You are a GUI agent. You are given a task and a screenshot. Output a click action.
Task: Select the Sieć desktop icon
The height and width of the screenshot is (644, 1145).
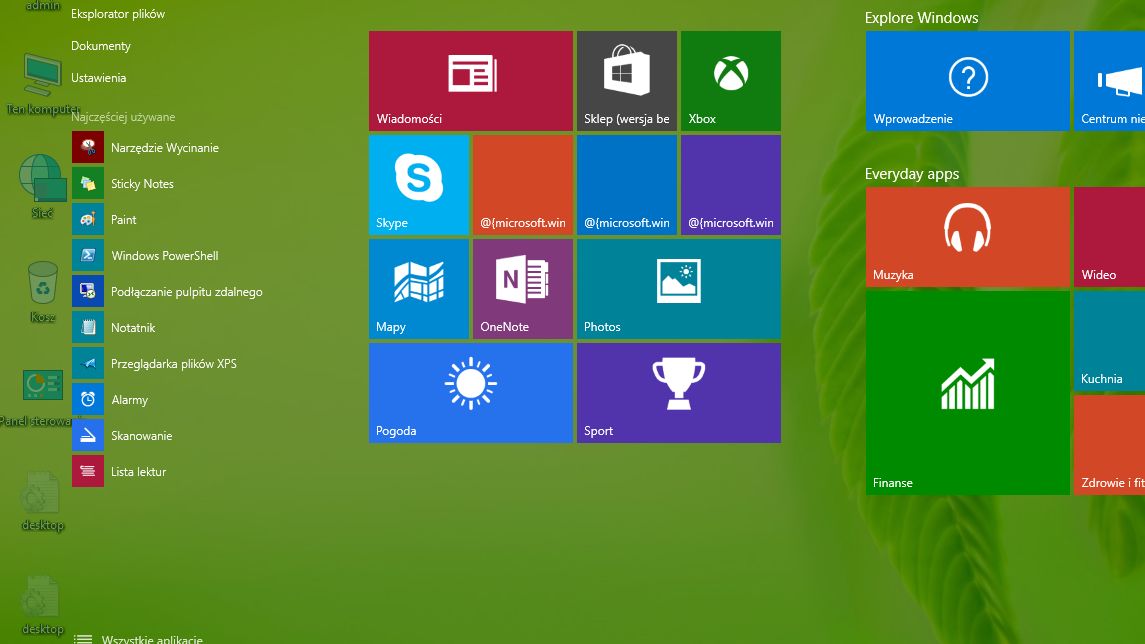[x=42, y=186]
